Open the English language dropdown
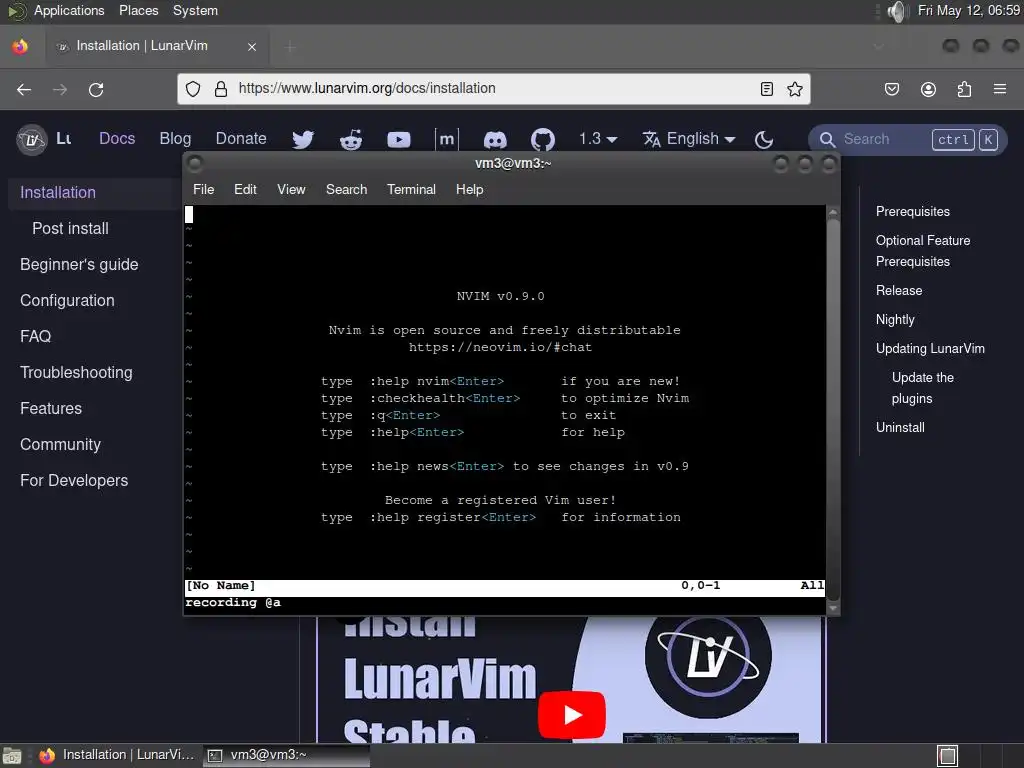The width and height of the screenshot is (1024, 768). click(x=689, y=138)
